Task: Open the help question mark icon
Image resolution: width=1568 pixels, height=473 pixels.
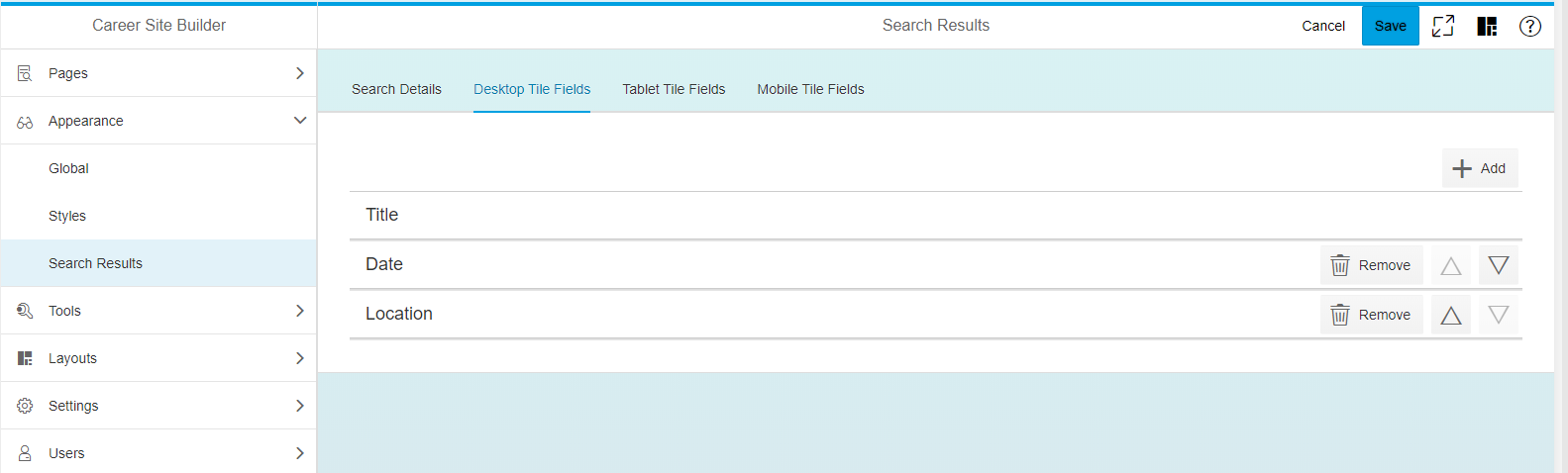Action: point(1530,26)
